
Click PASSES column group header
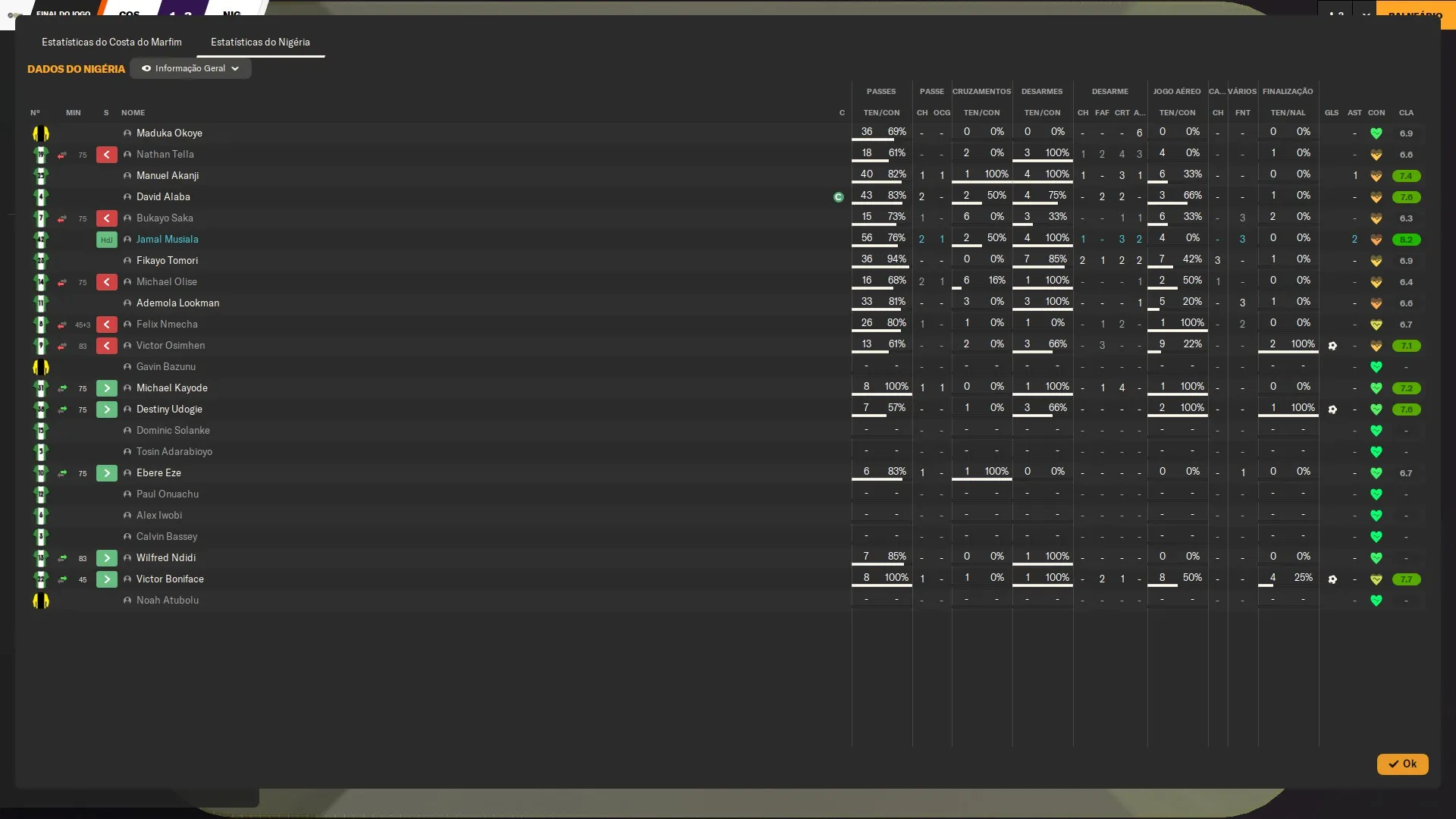coord(881,91)
